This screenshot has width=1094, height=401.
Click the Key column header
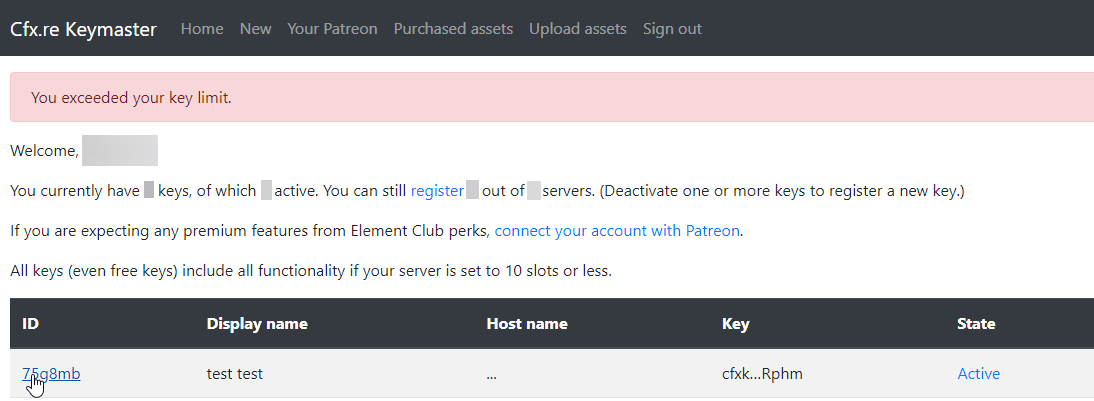pos(735,324)
